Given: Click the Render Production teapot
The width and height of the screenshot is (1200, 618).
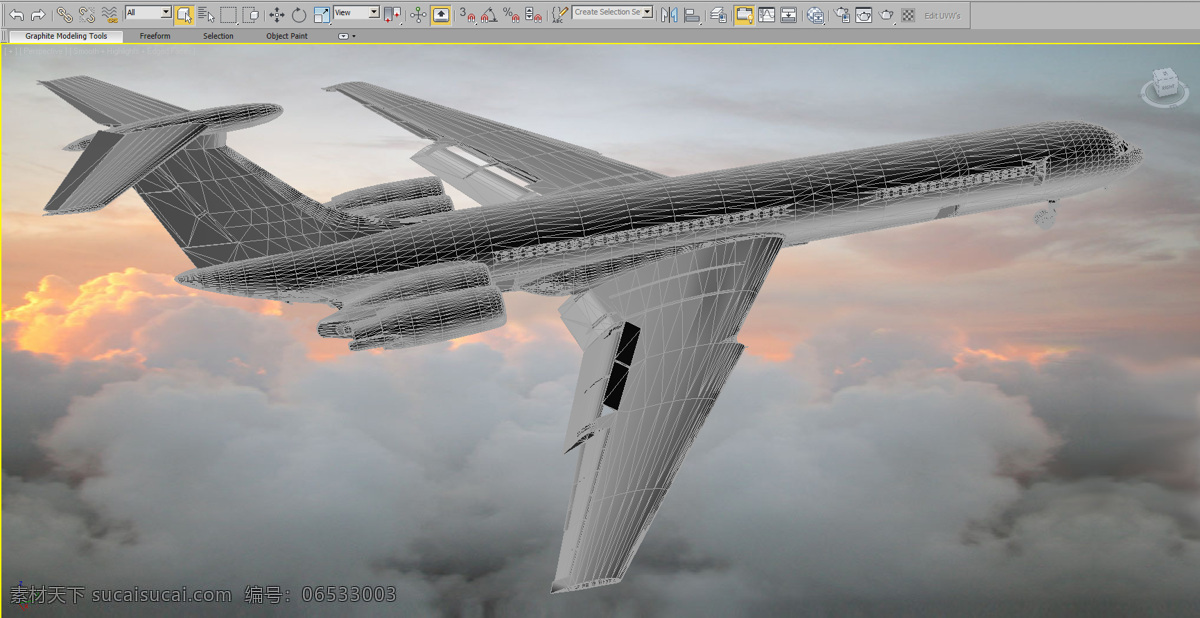Looking at the screenshot, I should pos(886,15).
